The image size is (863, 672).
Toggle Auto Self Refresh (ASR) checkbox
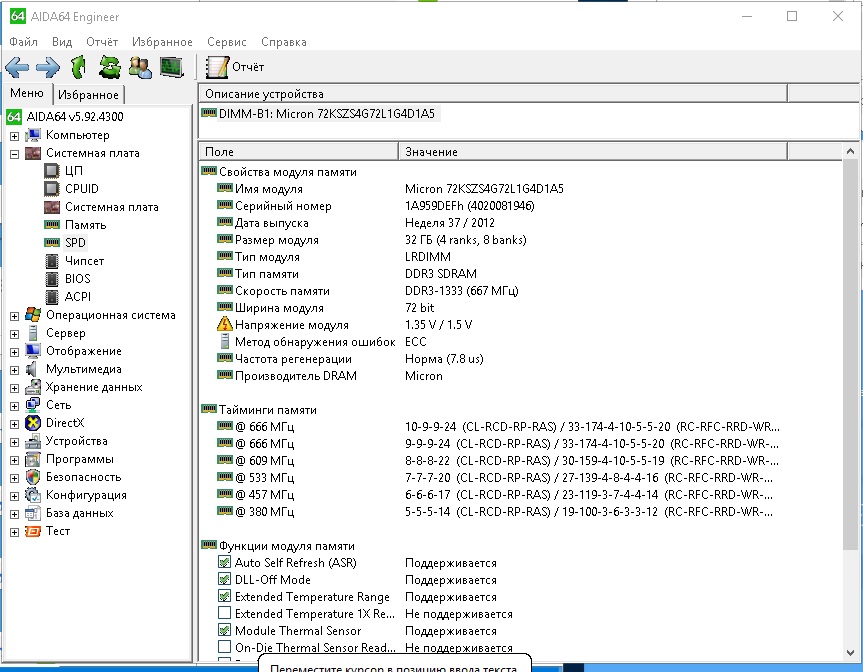coord(224,562)
